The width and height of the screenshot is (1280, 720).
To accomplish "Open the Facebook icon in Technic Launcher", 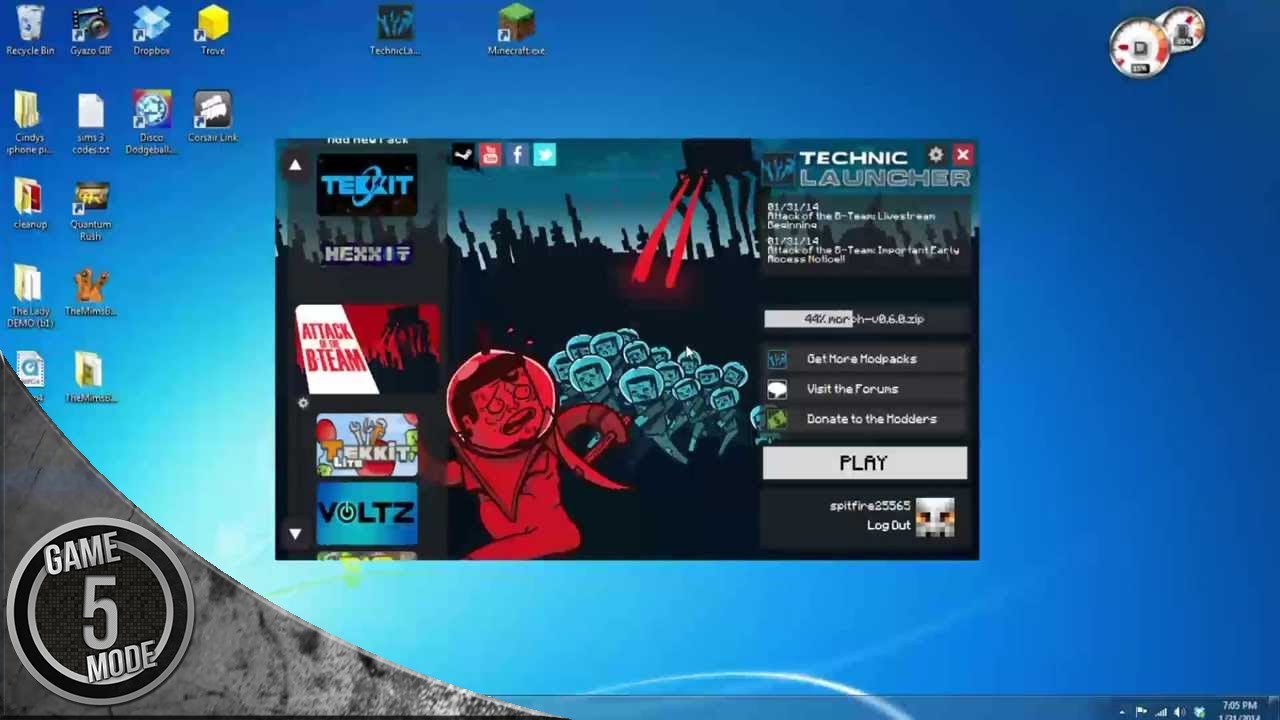I will 517,154.
